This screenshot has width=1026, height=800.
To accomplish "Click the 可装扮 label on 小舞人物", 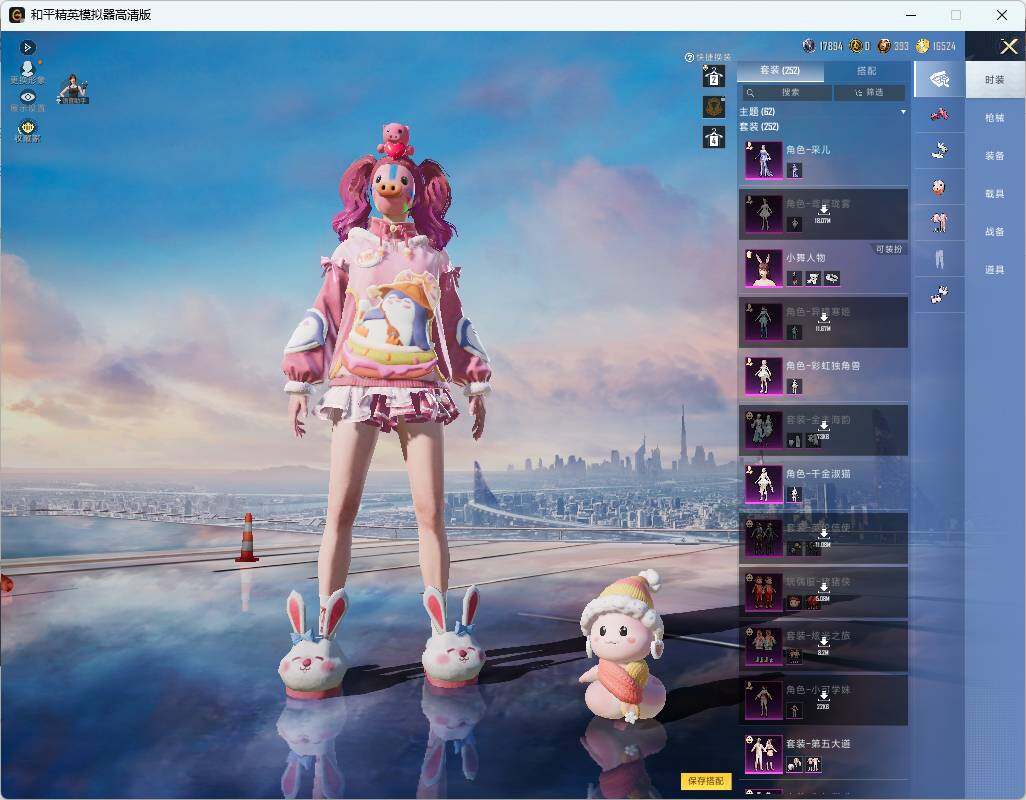I will pos(889,249).
